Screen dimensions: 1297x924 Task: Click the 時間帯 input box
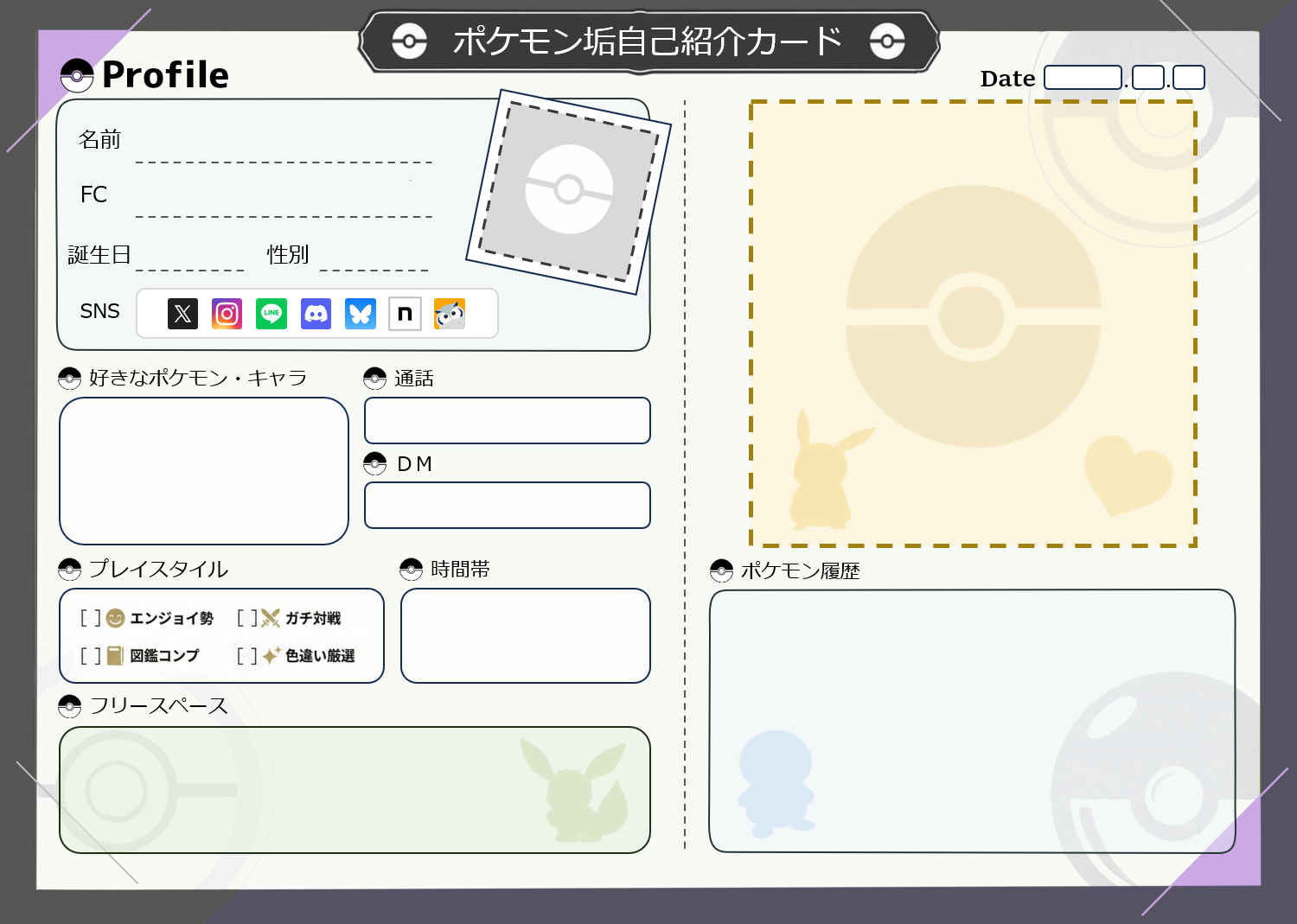(526, 636)
